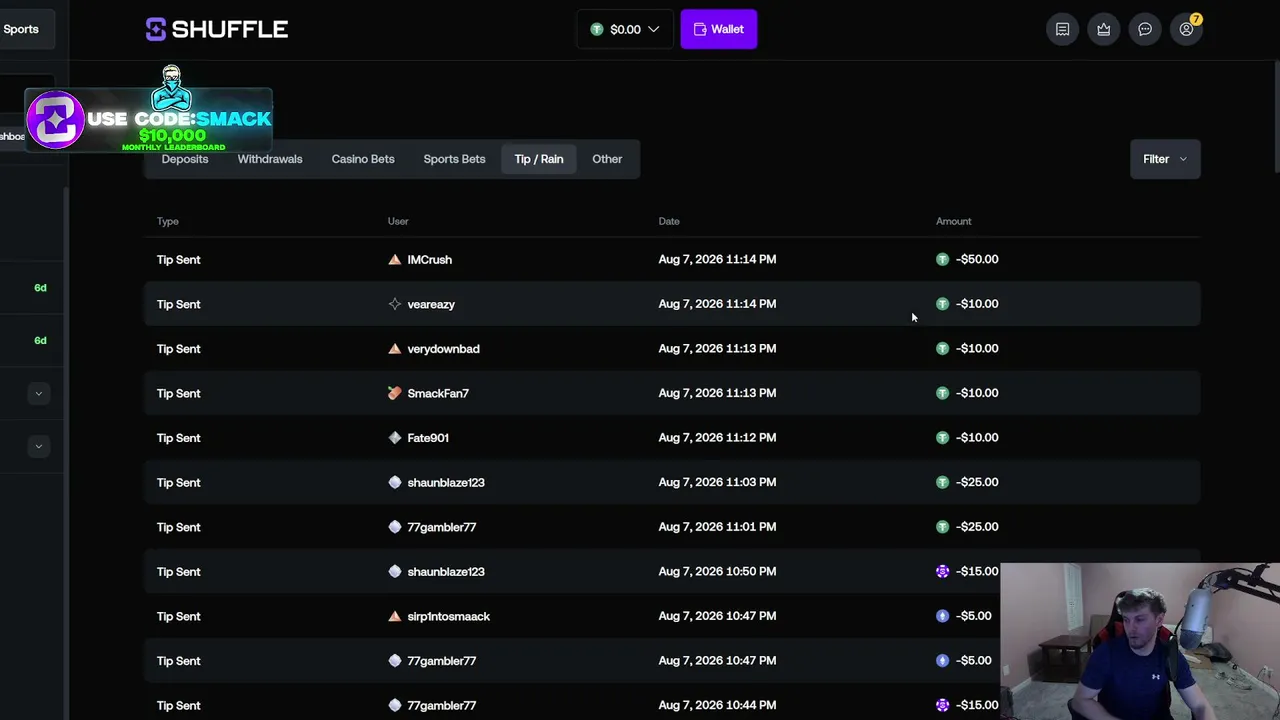Click Tip Sent in IMCrush row
This screenshot has width=1280, height=720.
point(178,259)
